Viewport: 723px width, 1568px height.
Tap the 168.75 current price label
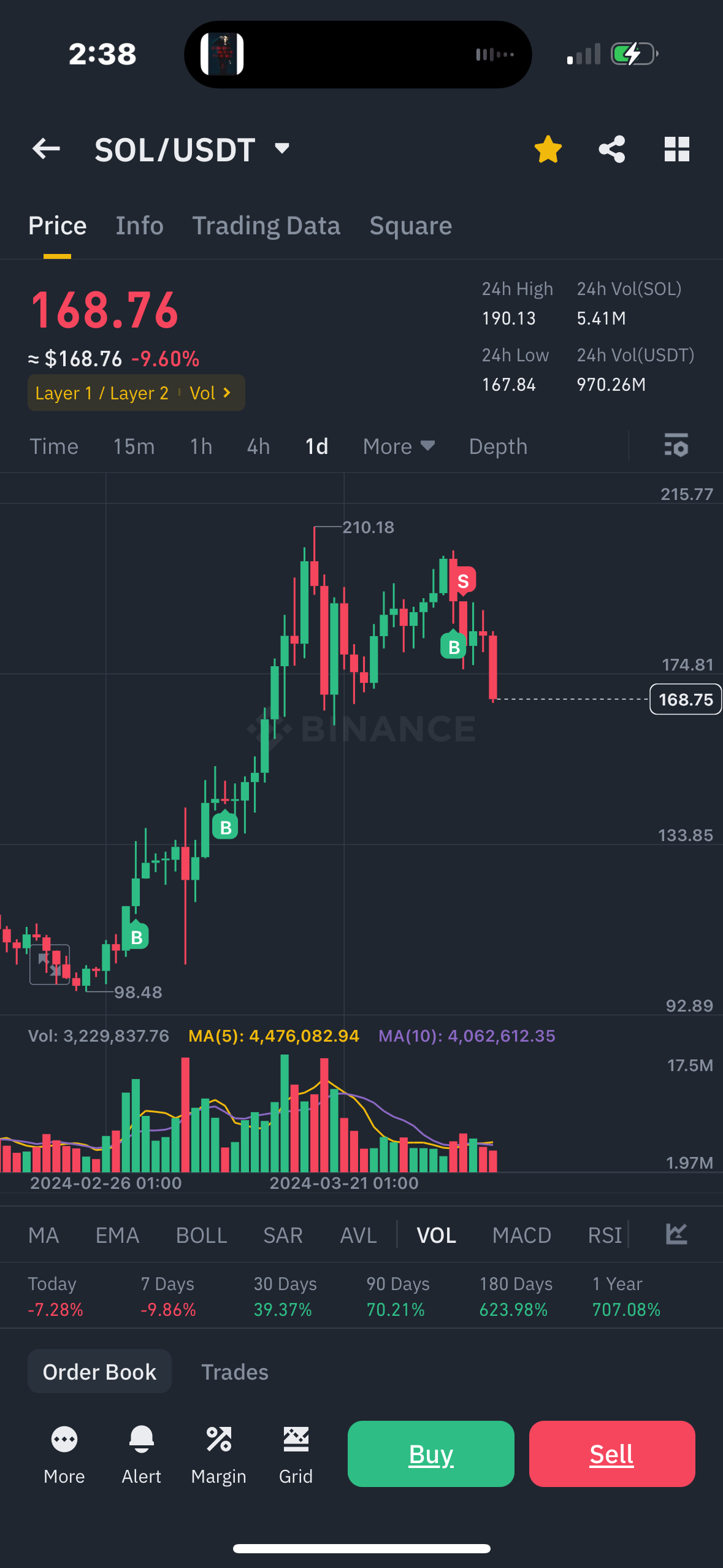(x=686, y=699)
